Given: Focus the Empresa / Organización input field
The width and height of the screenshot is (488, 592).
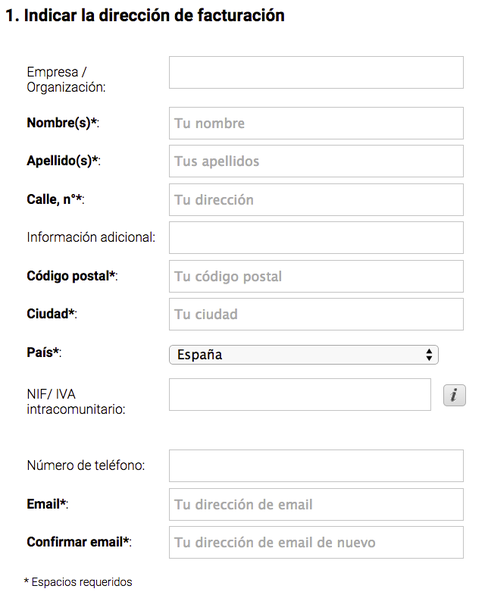Looking at the screenshot, I should click(316, 72).
